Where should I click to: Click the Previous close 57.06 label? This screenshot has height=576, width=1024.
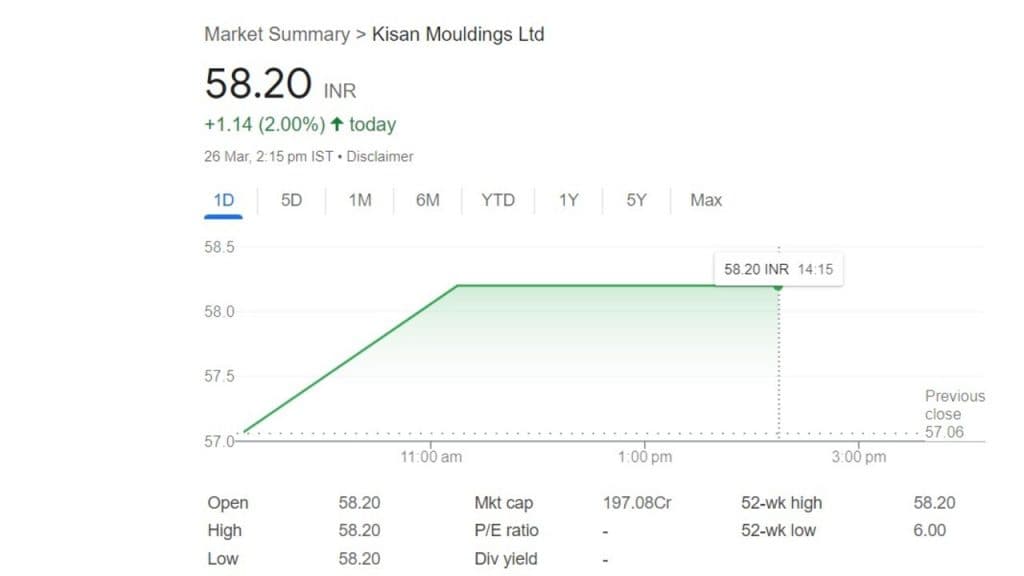[x=954, y=414]
